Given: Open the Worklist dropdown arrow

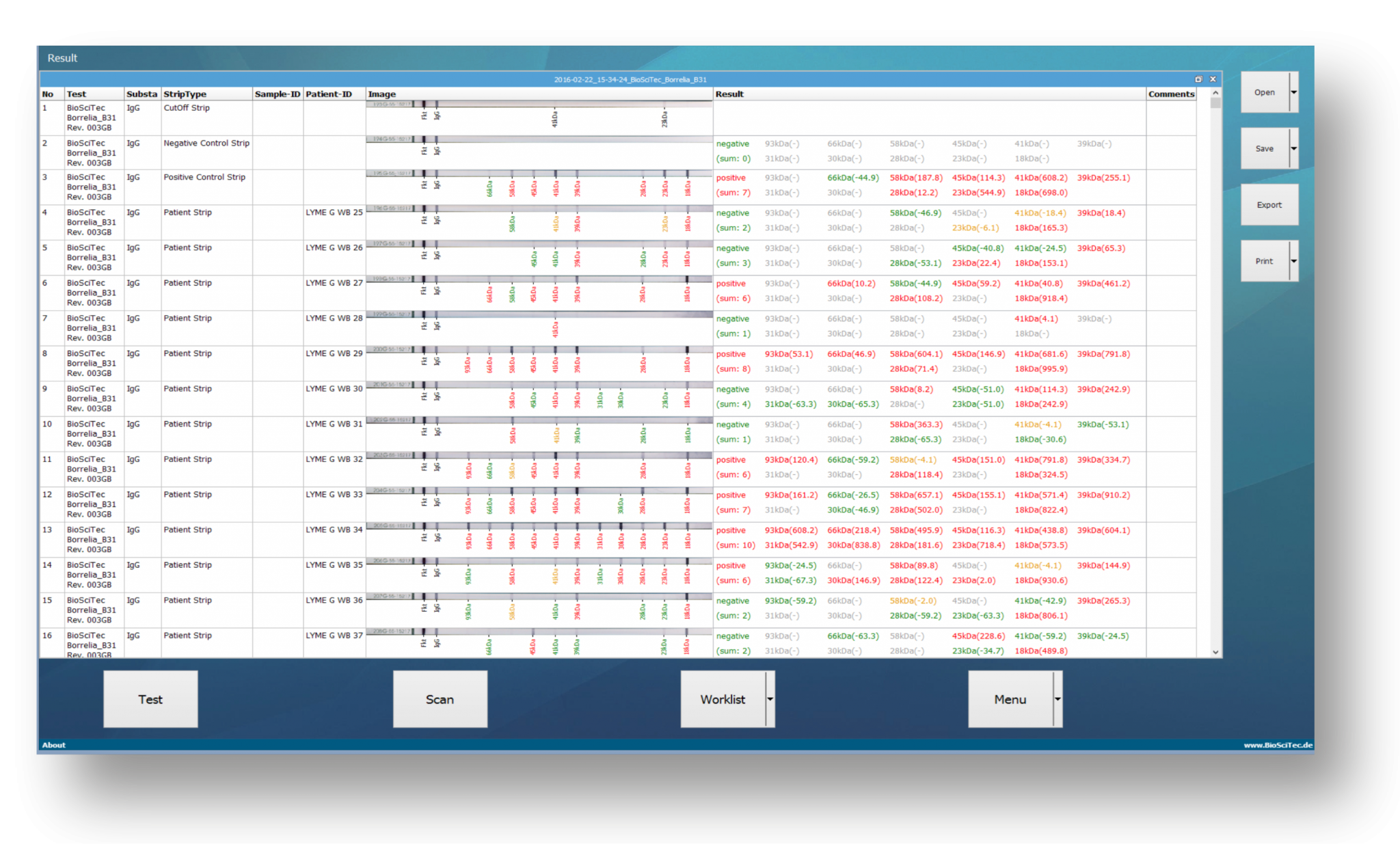Looking at the screenshot, I should [x=770, y=699].
